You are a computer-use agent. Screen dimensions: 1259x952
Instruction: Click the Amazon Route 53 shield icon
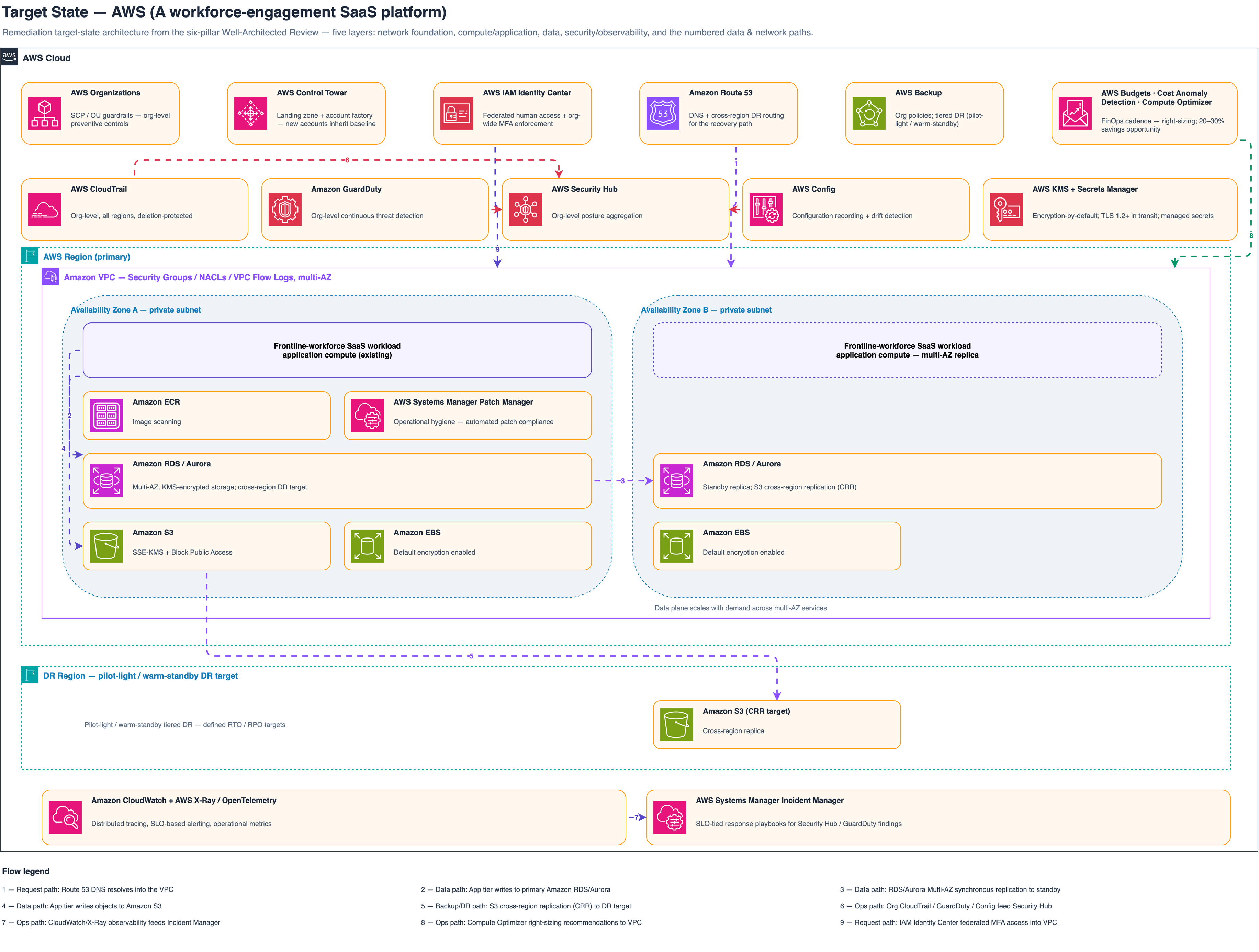click(663, 114)
